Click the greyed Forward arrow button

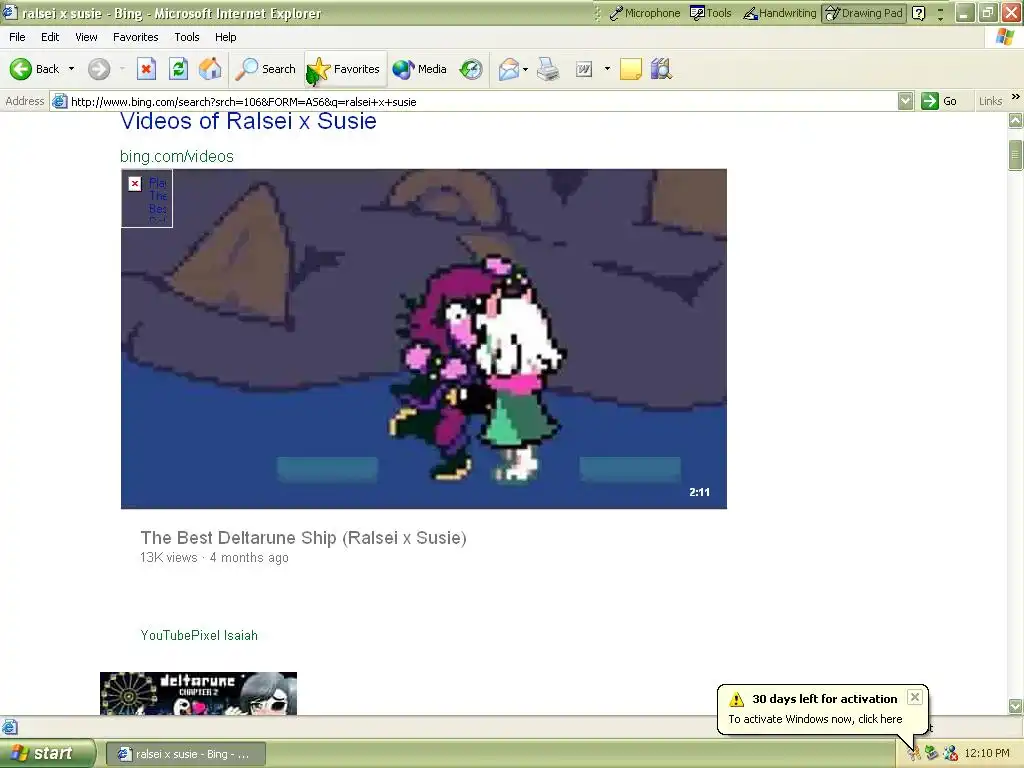point(99,69)
